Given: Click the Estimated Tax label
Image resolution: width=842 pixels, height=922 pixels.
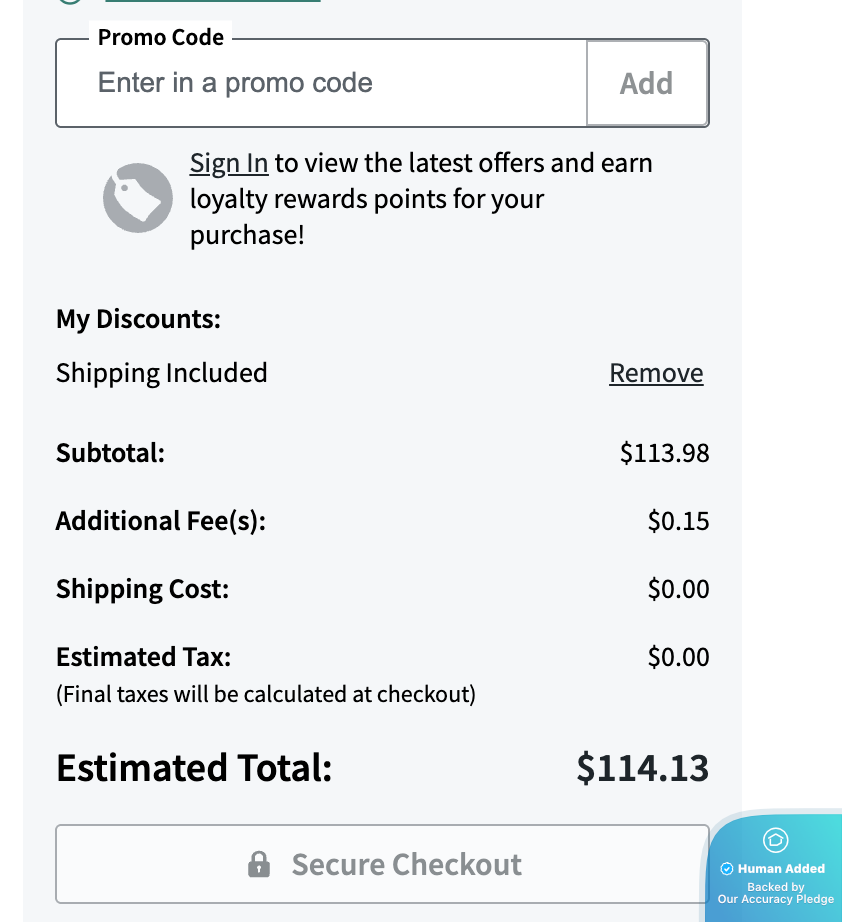Looking at the screenshot, I should (143, 657).
